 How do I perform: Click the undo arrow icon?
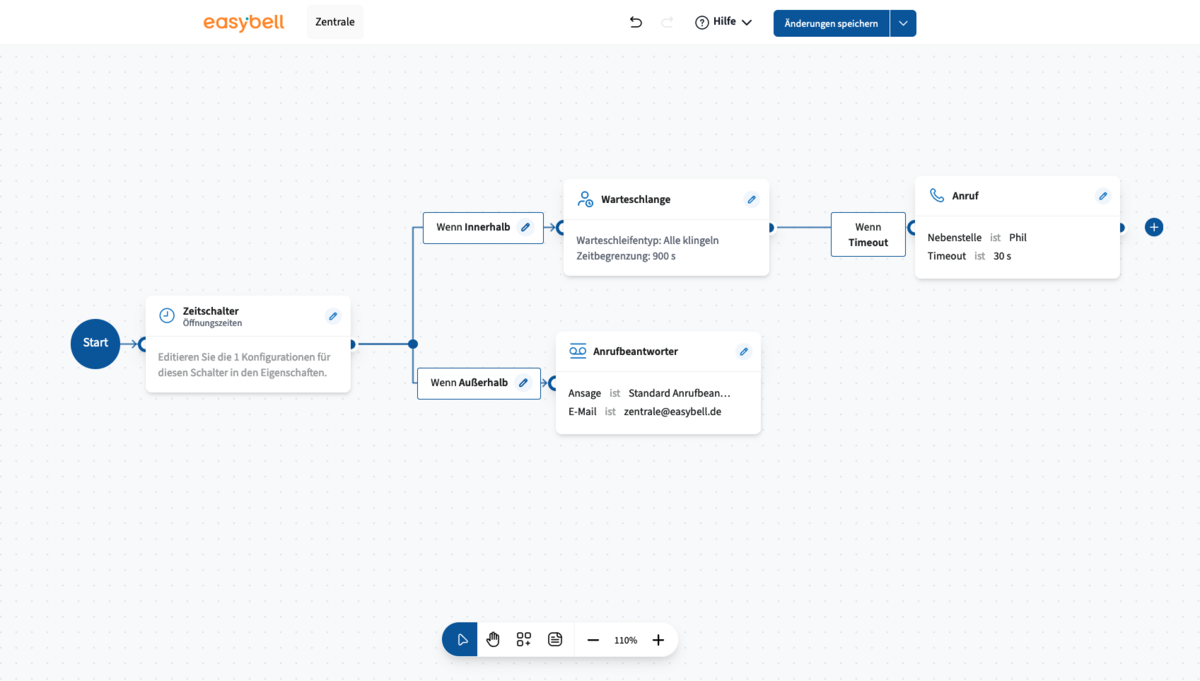tap(635, 22)
